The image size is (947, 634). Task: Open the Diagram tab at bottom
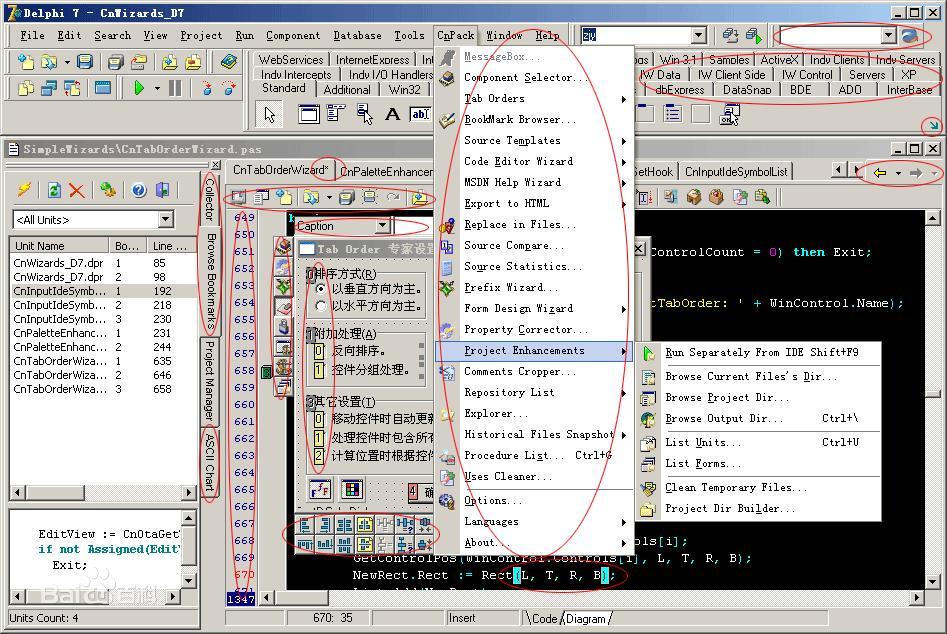pyautogui.click(x=586, y=618)
